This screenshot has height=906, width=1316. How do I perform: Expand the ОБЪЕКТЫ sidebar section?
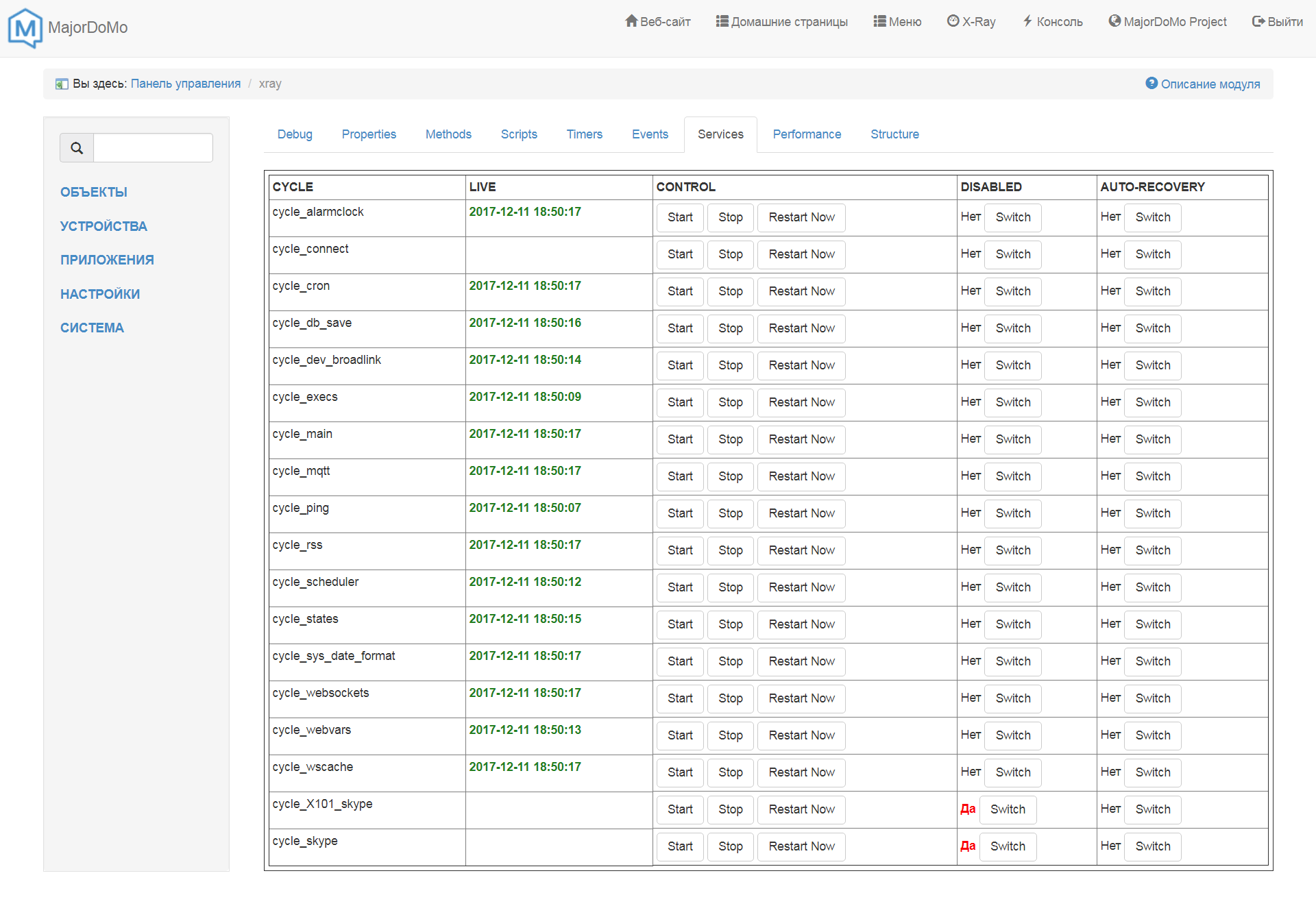(94, 192)
